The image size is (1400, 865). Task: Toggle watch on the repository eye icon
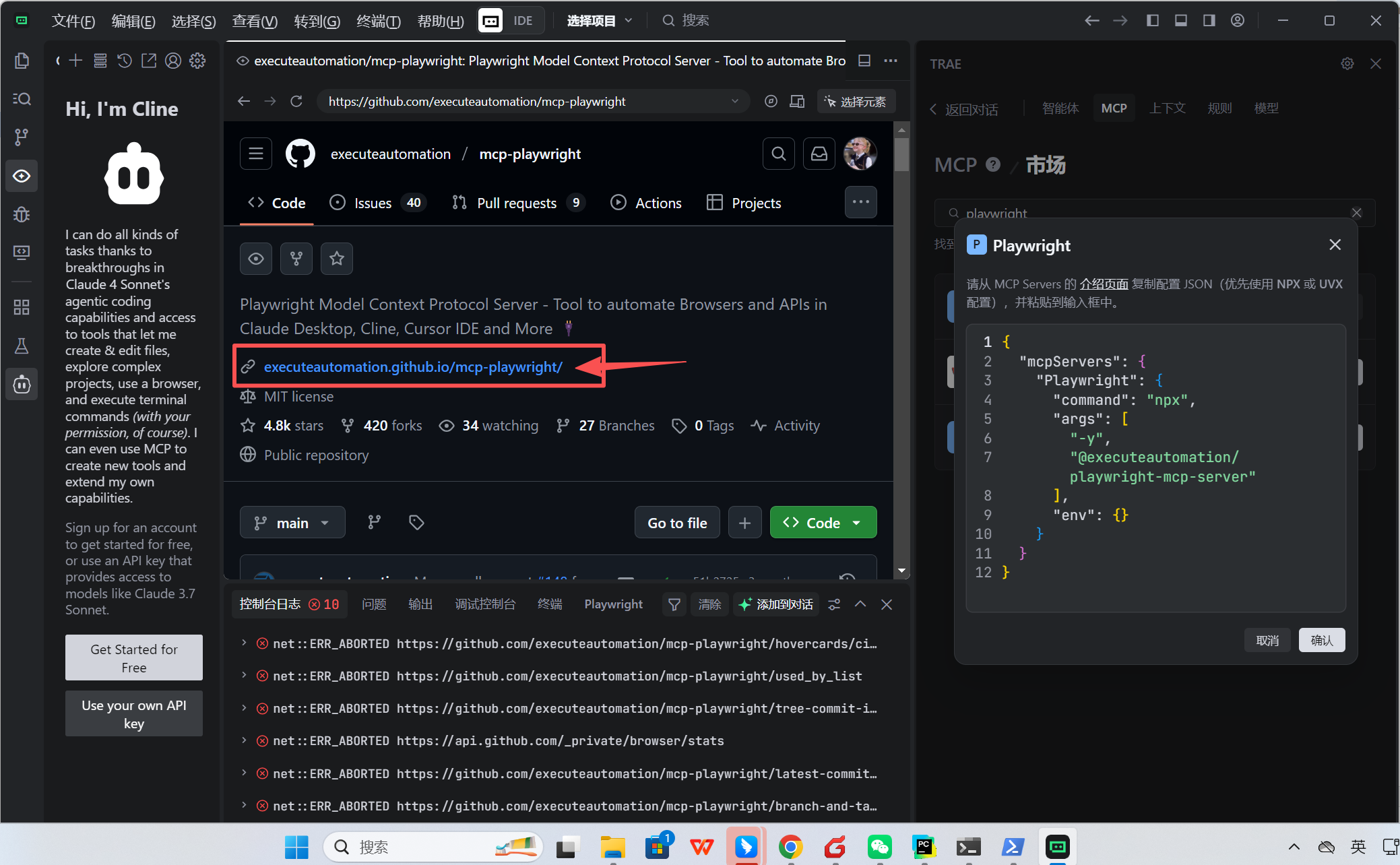[256, 259]
